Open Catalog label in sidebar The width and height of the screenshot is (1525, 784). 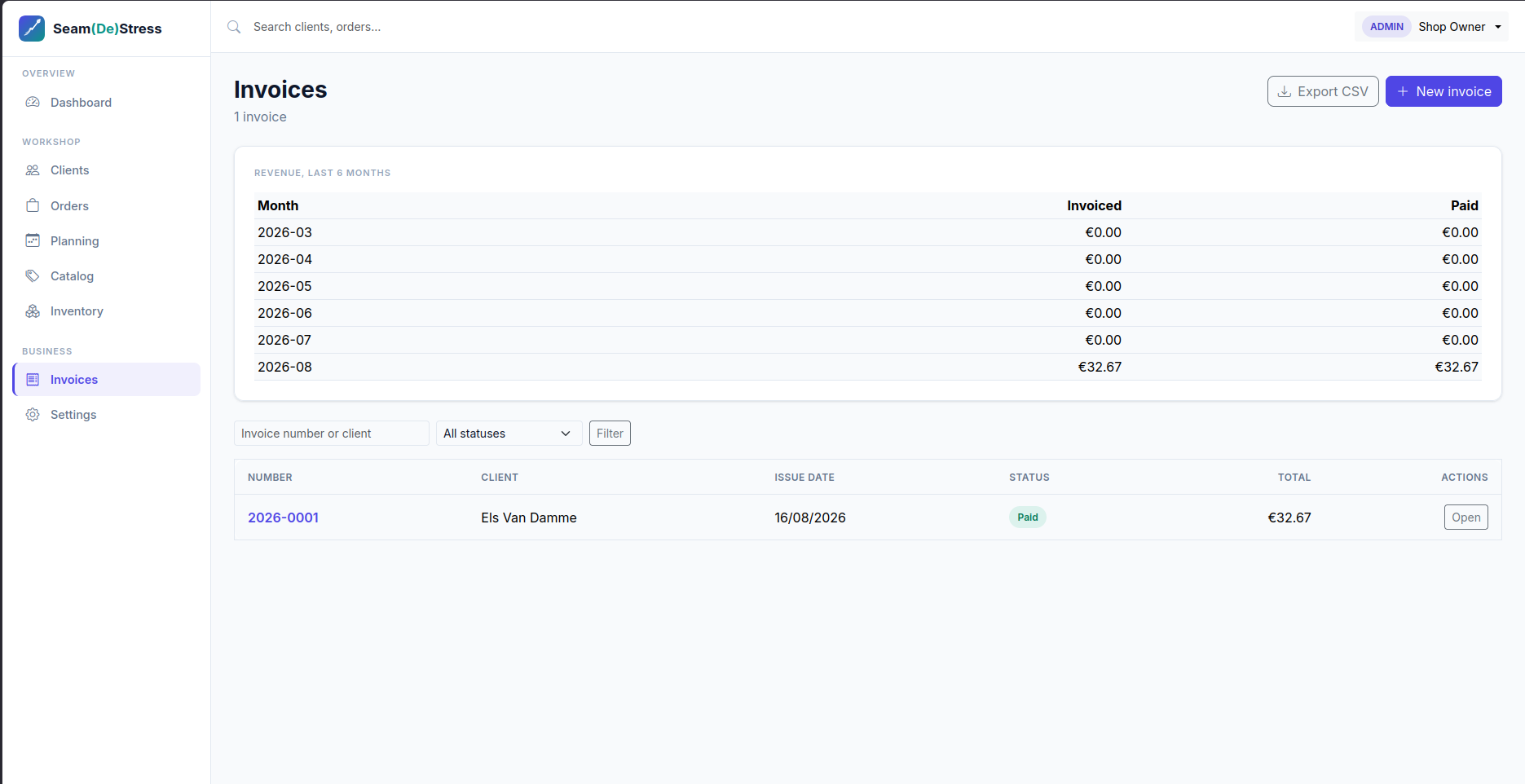click(72, 276)
